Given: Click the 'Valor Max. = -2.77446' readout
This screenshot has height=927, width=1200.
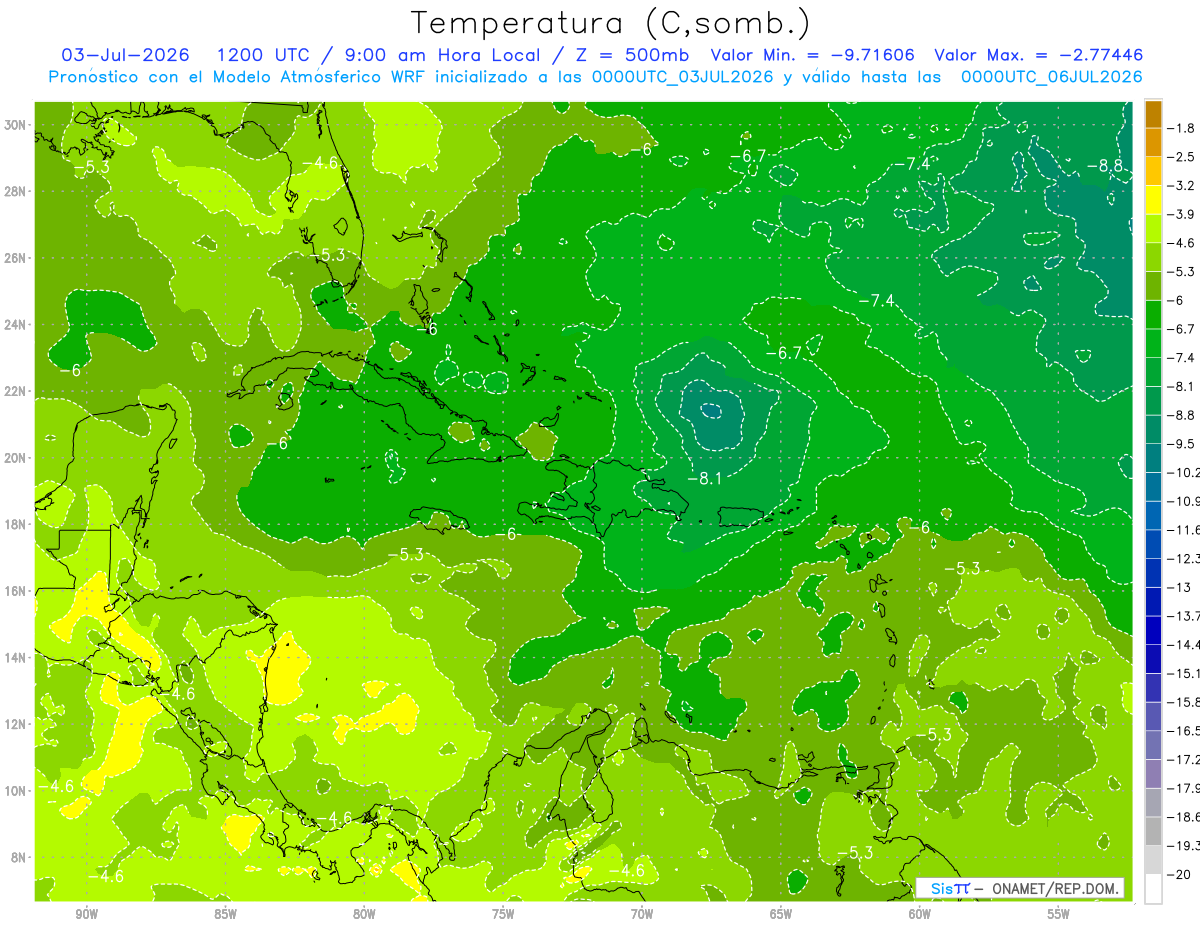Looking at the screenshot, I should click(x=1038, y=55).
